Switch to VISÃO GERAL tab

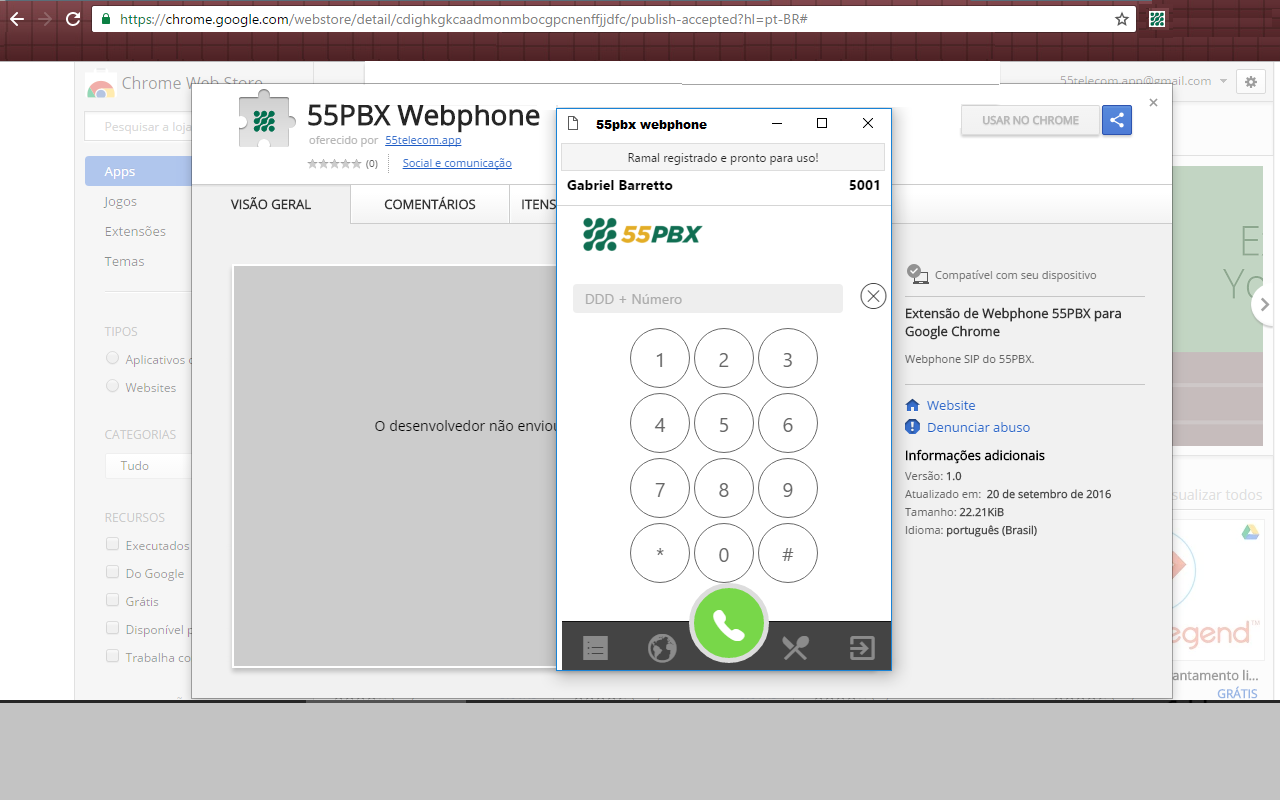(271, 204)
